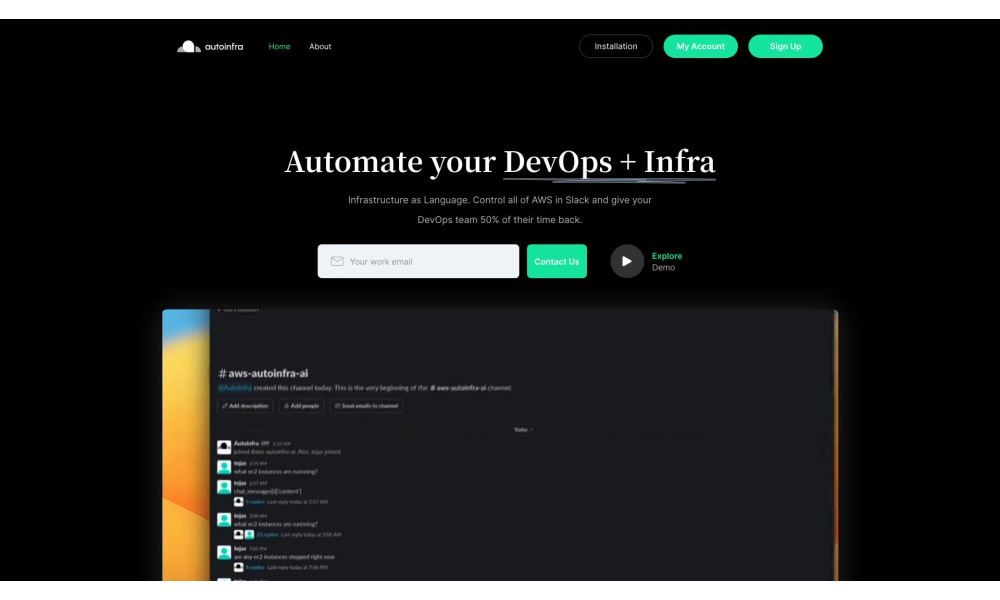The image size is (1000, 600).
Task: Click Add people in Slack preview
Action: tap(301, 406)
